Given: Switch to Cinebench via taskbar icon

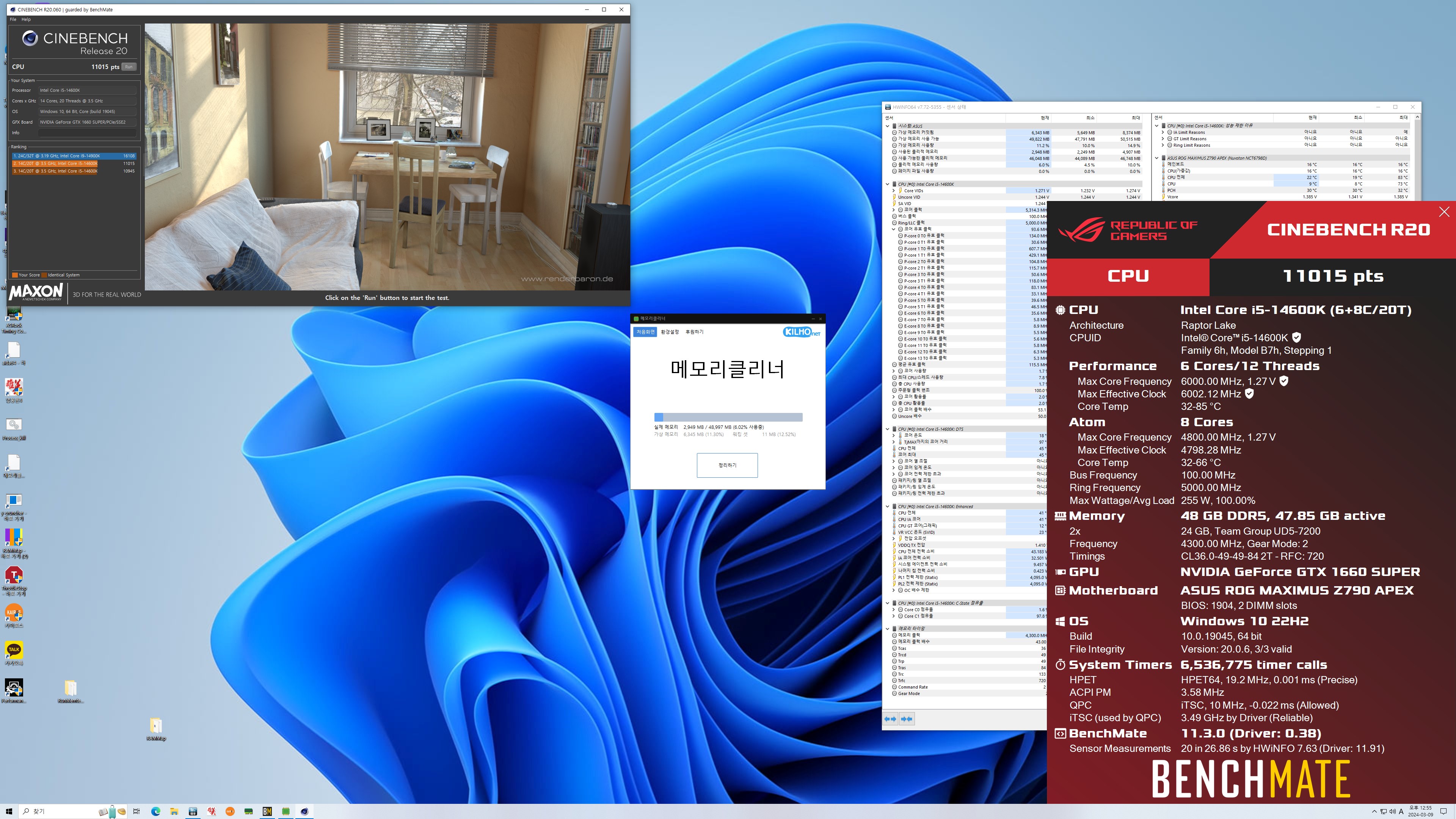Looking at the screenshot, I should 304,811.
